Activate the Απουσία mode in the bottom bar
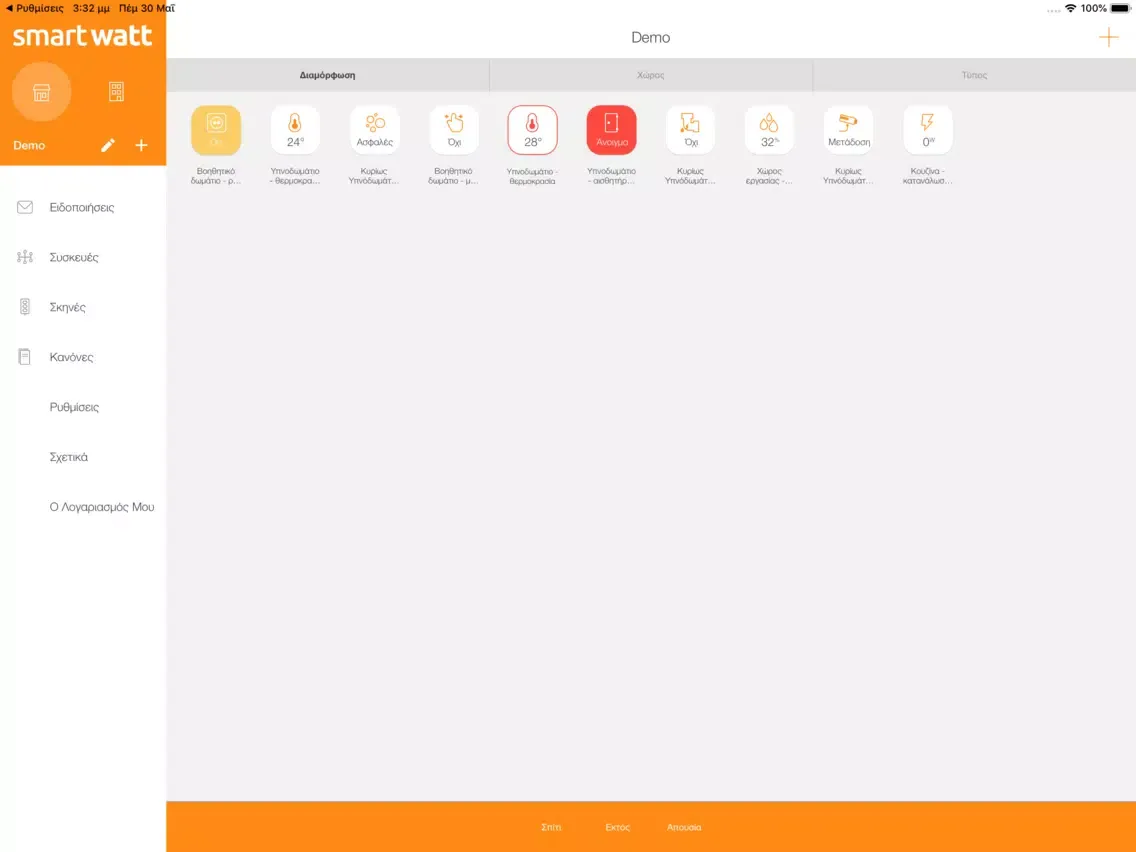Screen dimensions: 1136x852 point(684,827)
